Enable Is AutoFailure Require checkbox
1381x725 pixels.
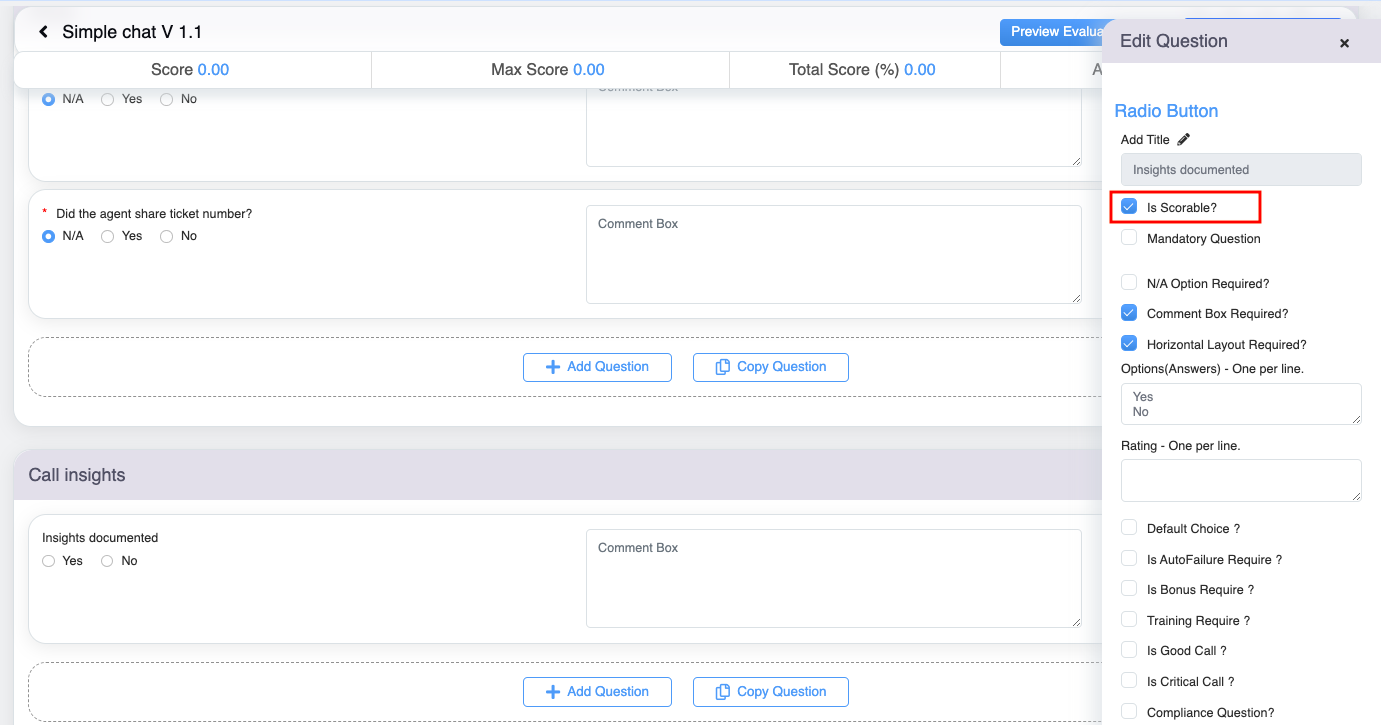1129,559
